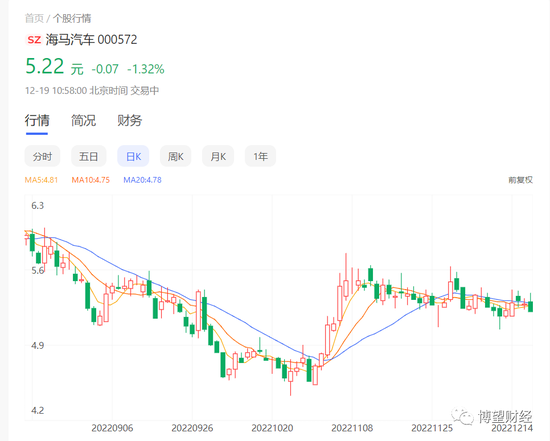Click the red SZ market badge icon
550x441 pixels.
pos(34,40)
